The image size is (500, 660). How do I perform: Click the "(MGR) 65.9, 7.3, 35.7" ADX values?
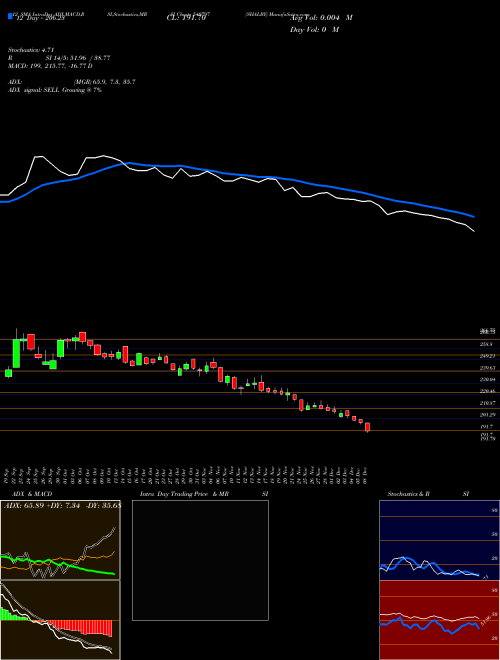pyautogui.click(x=104, y=82)
